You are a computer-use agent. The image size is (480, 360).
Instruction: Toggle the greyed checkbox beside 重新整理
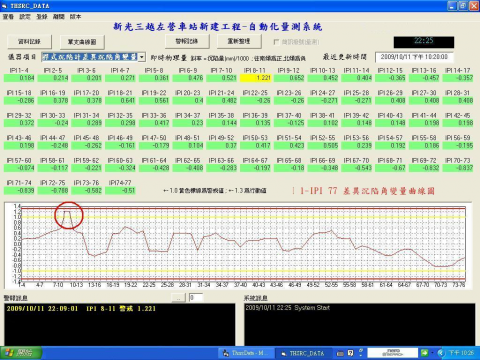276,42
